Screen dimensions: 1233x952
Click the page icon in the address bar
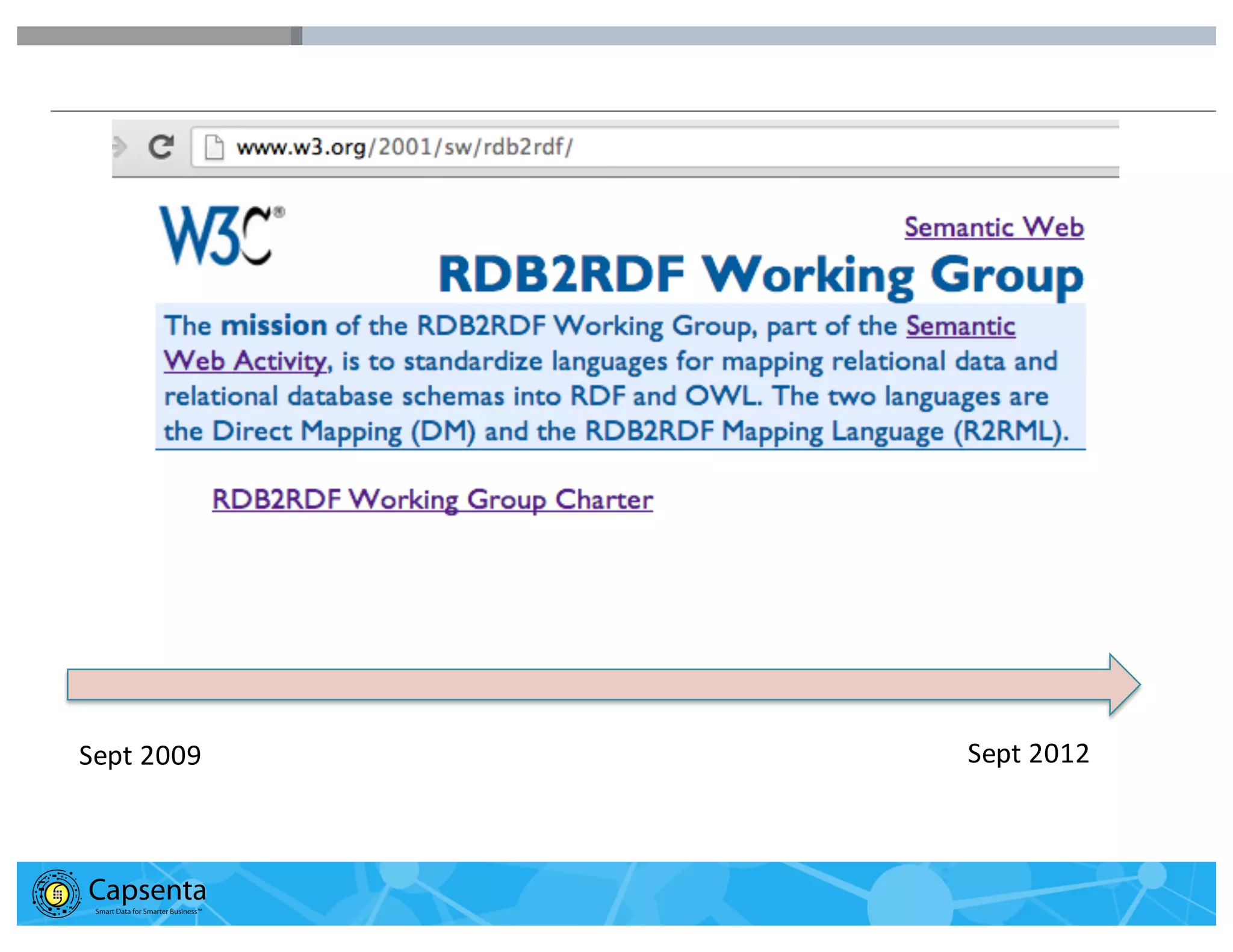[214, 147]
